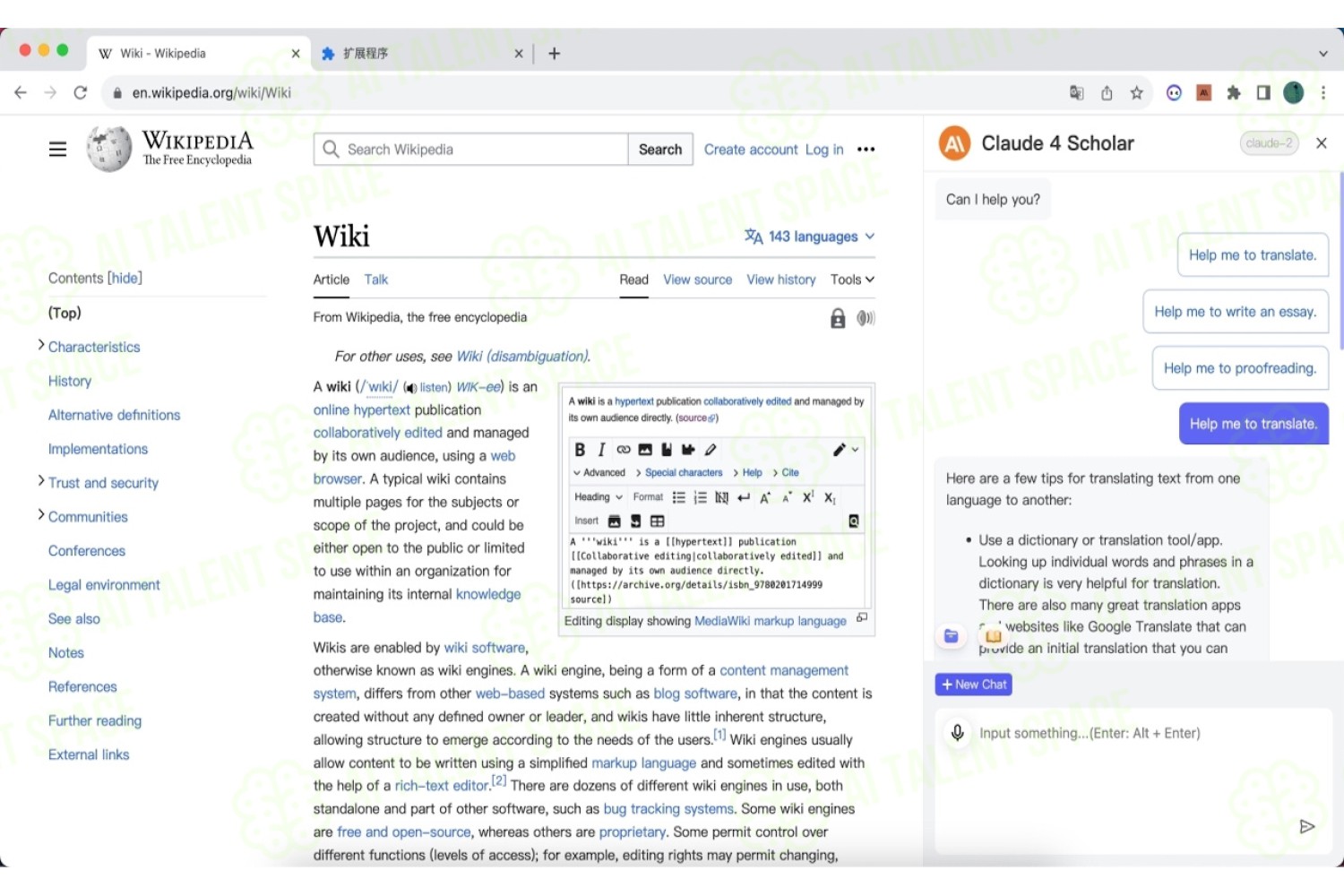1344x896 pixels.
Task: Open the MediaWiki markup language link
Action: tap(771, 621)
